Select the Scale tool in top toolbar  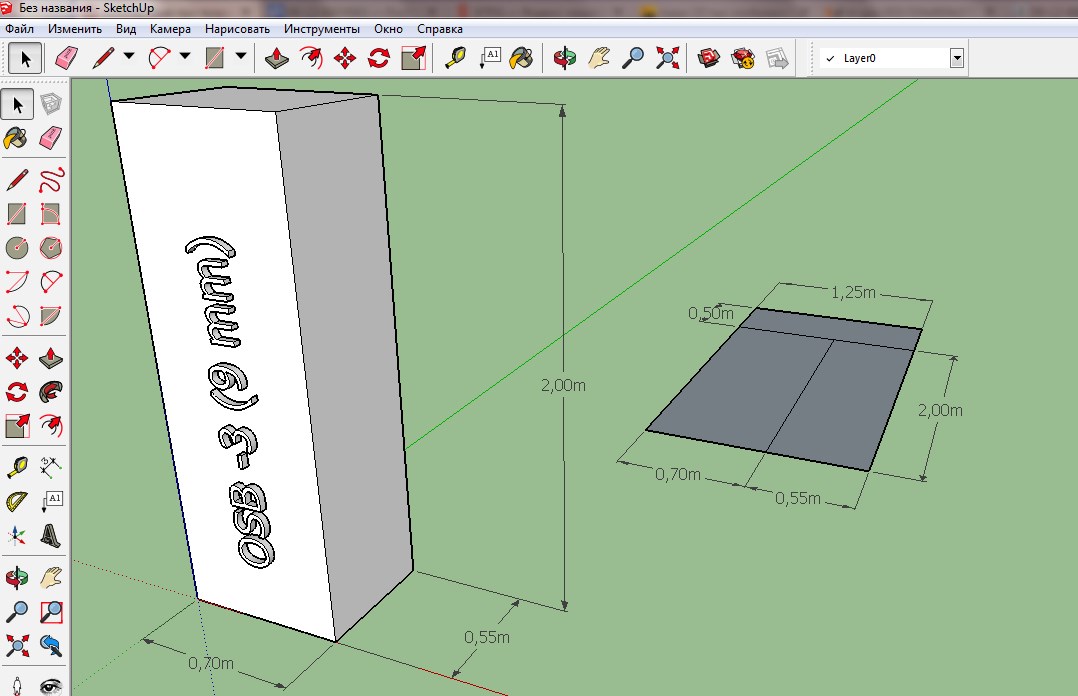click(x=413, y=58)
